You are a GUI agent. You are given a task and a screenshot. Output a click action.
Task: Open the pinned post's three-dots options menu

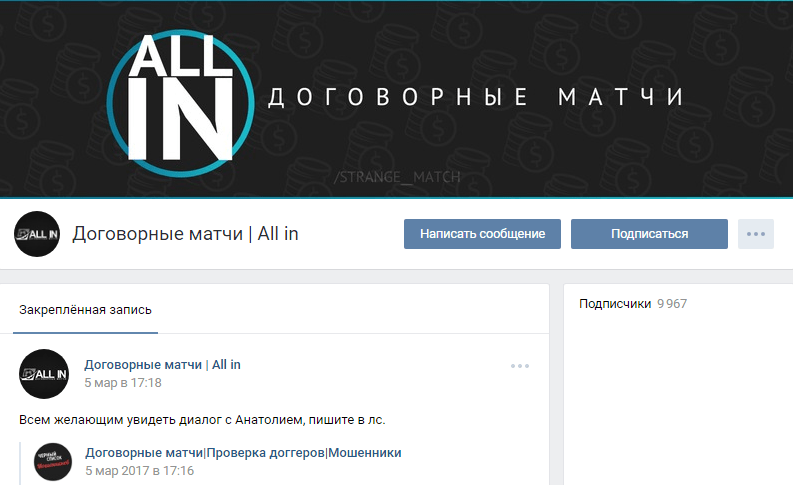click(x=519, y=366)
